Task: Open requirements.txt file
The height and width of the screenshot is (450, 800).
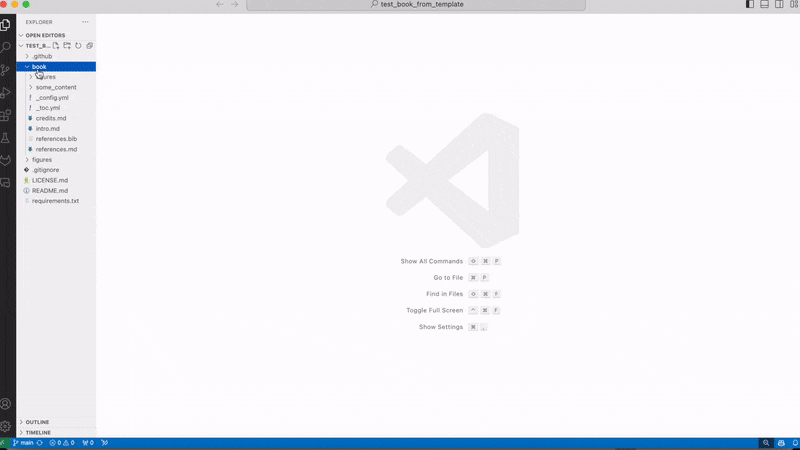Action: coord(56,201)
